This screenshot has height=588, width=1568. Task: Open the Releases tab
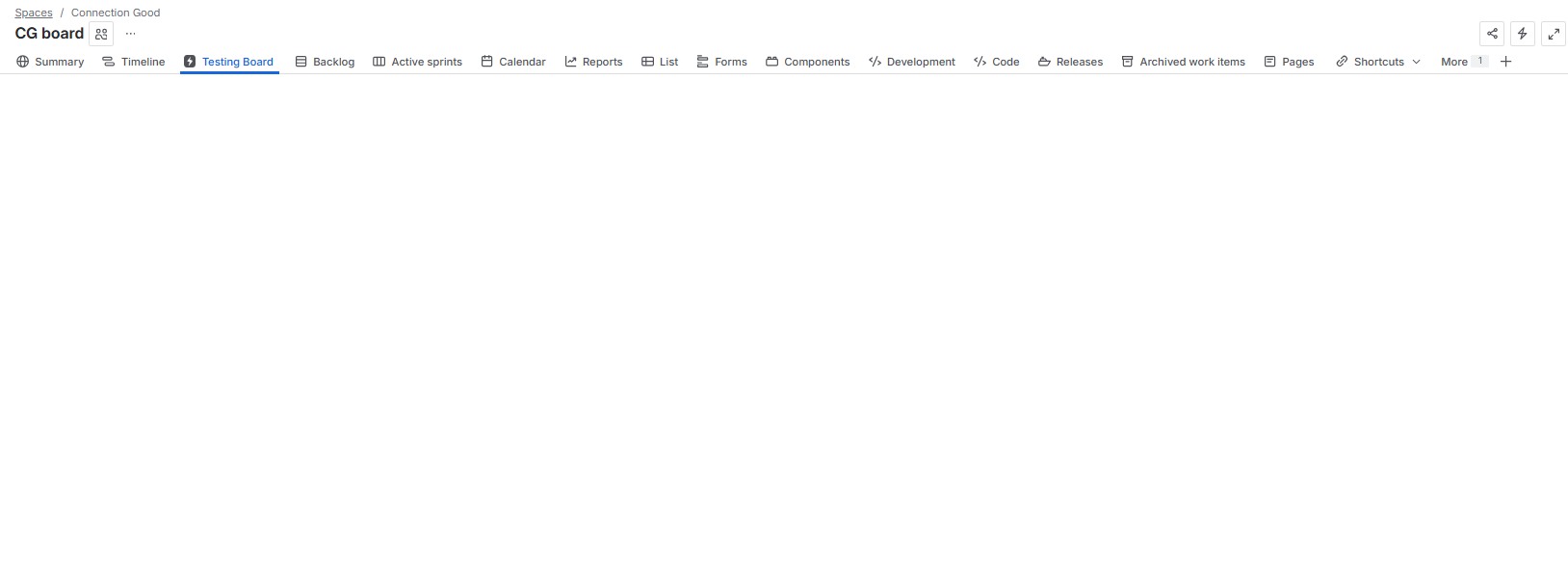1070,62
